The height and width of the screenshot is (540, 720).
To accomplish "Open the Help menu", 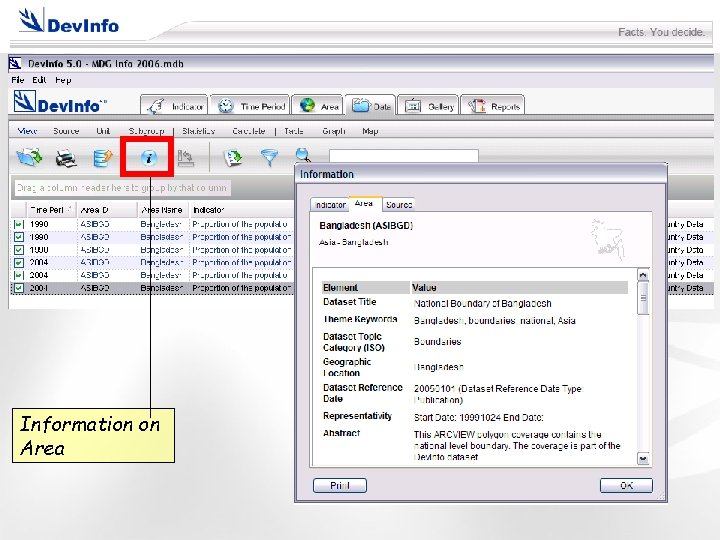I will pos(63,80).
